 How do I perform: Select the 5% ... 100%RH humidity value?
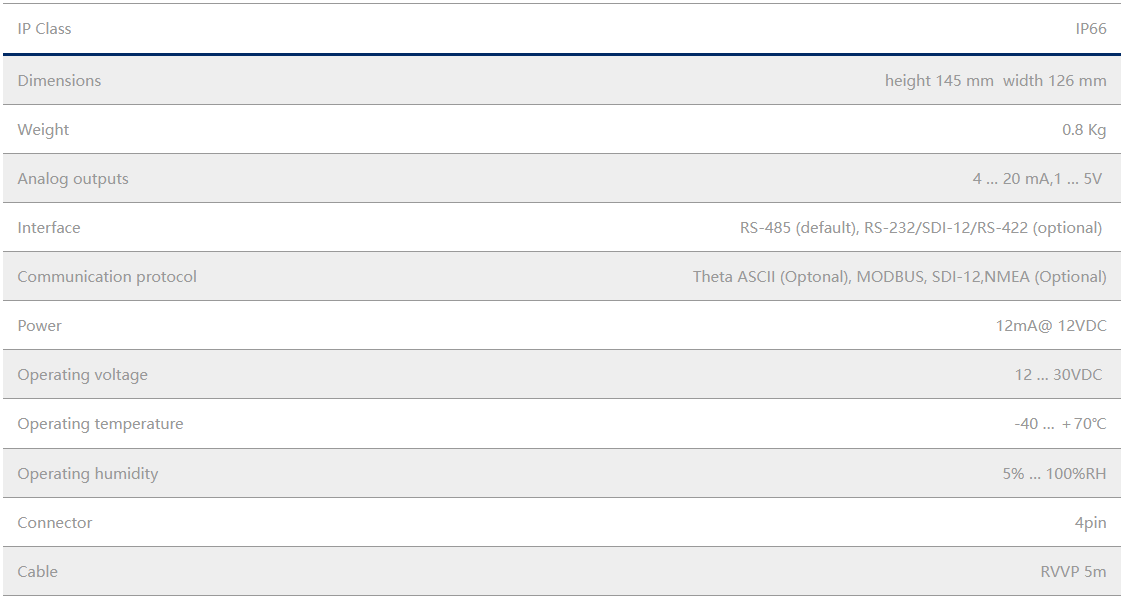(x=1054, y=474)
